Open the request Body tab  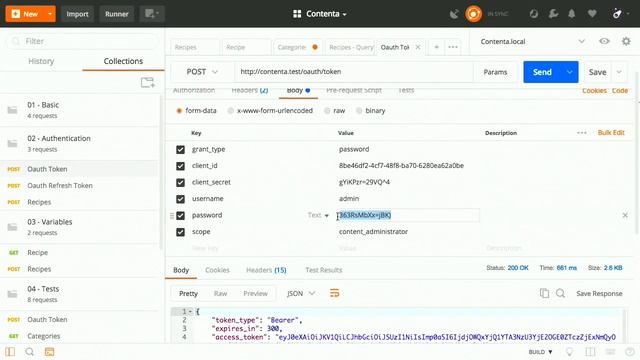[x=298, y=90]
